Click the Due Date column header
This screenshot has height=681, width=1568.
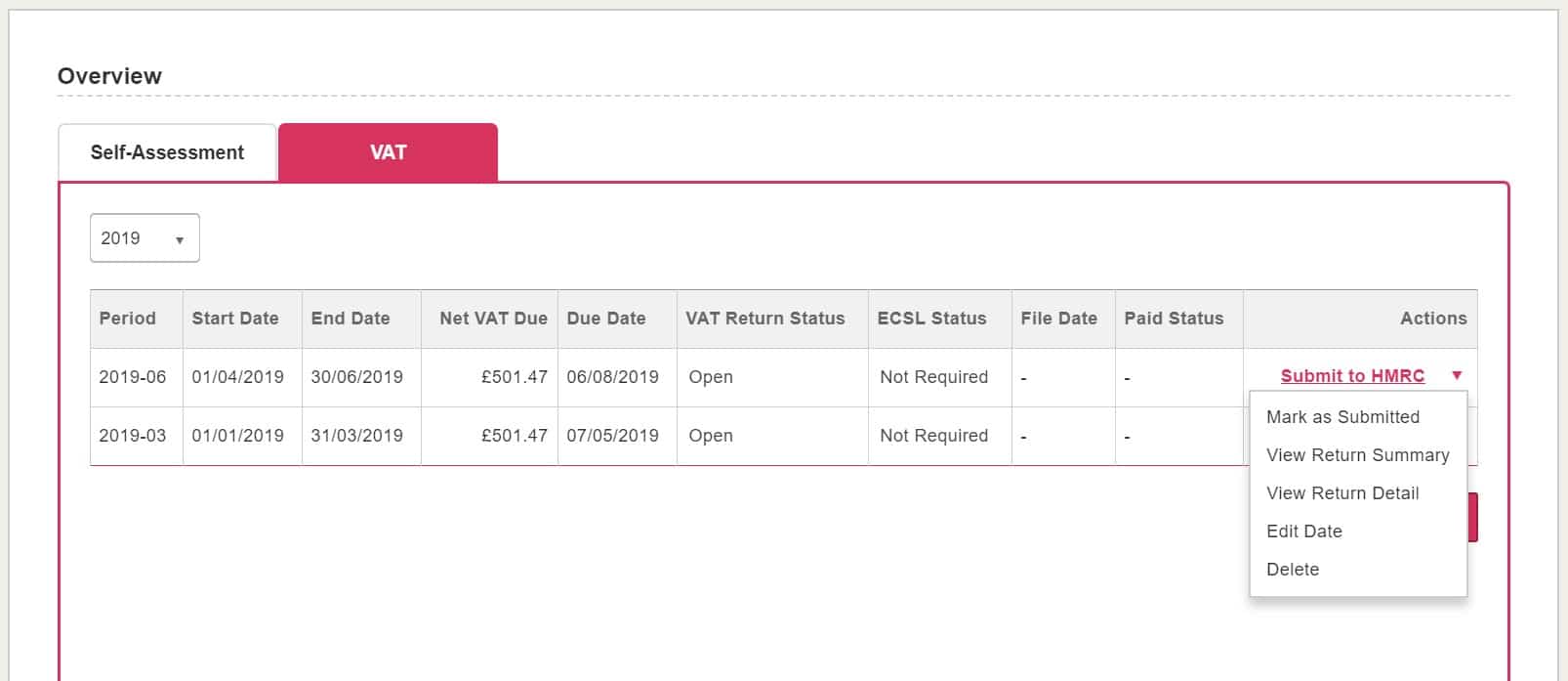606,319
